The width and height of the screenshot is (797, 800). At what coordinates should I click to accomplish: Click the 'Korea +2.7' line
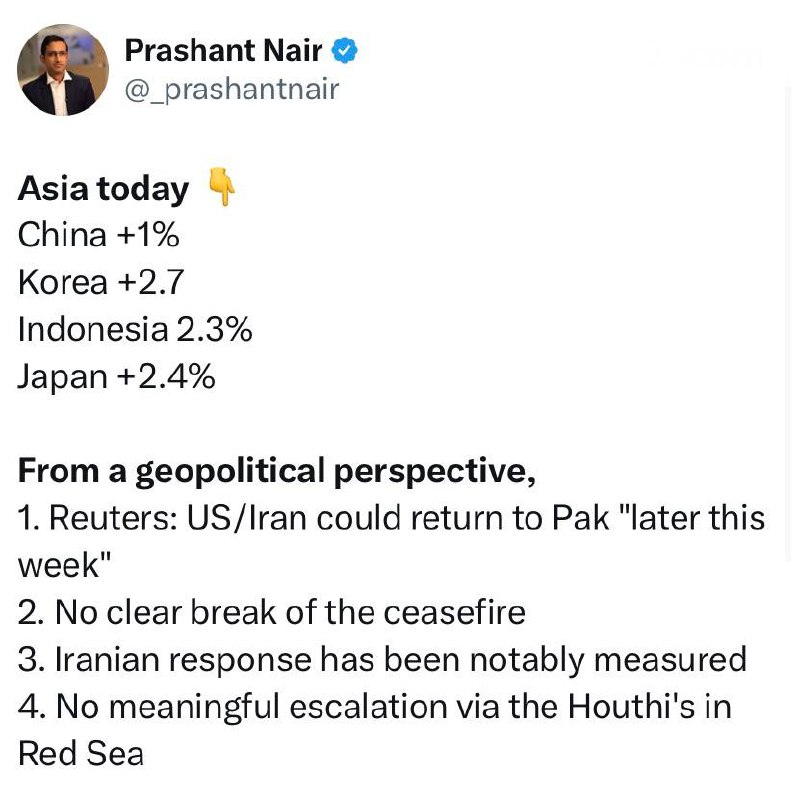tap(101, 283)
